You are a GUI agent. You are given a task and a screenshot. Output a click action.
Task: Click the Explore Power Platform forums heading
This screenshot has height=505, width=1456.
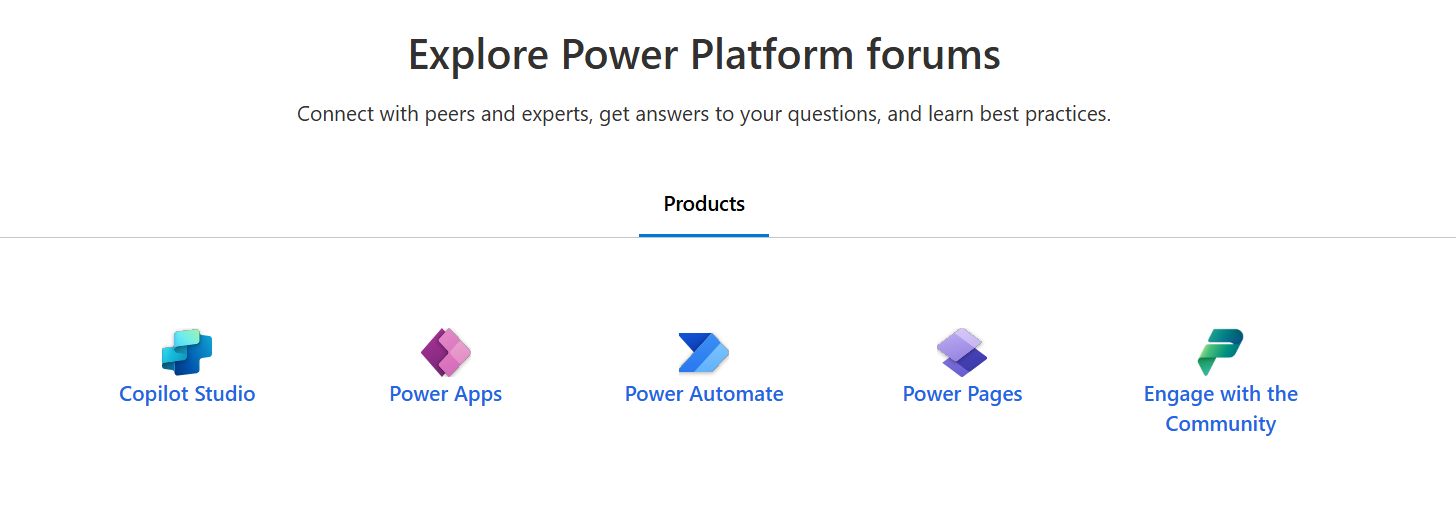click(704, 54)
